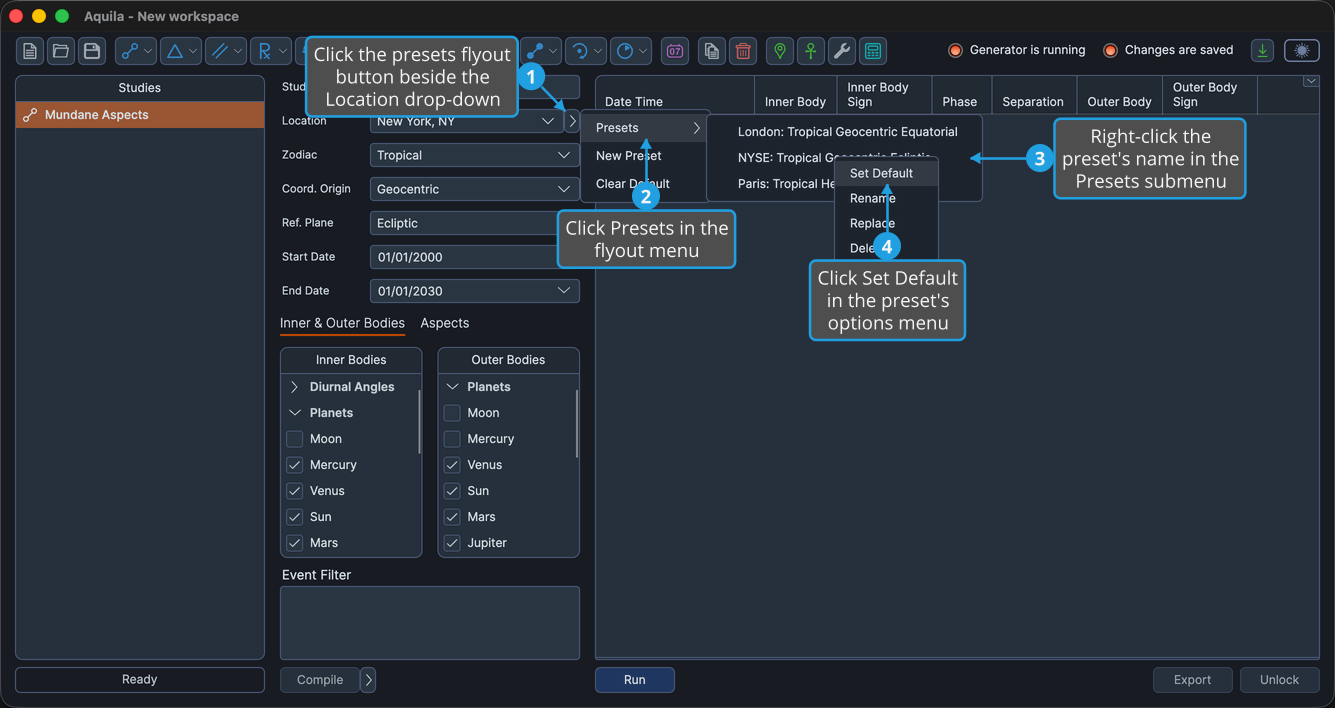The image size is (1335, 708).
Task: Open the Coord. Origin Geocentric drop-down
Action: tap(474, 189)
